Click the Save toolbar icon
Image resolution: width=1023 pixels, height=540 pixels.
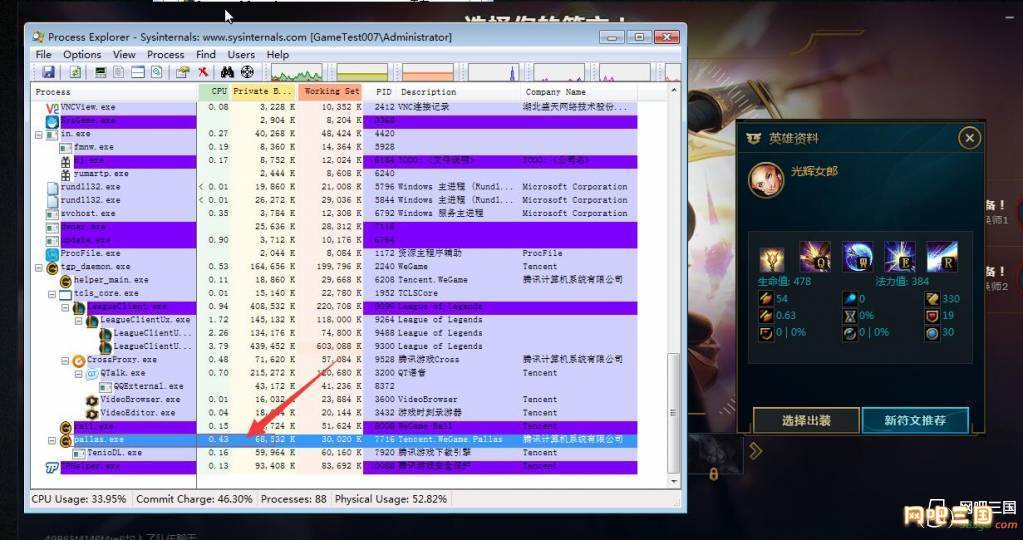click(x=48, y=72)
